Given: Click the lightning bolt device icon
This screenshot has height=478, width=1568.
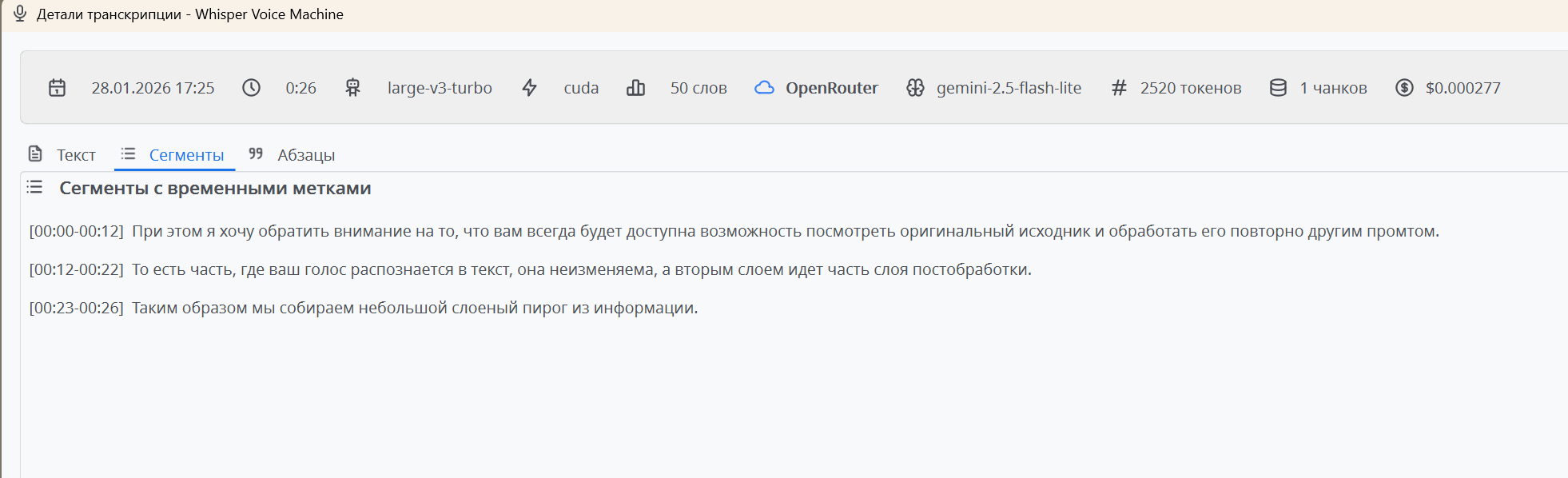Looking at the screenshot, I should [x=529, y=88].
